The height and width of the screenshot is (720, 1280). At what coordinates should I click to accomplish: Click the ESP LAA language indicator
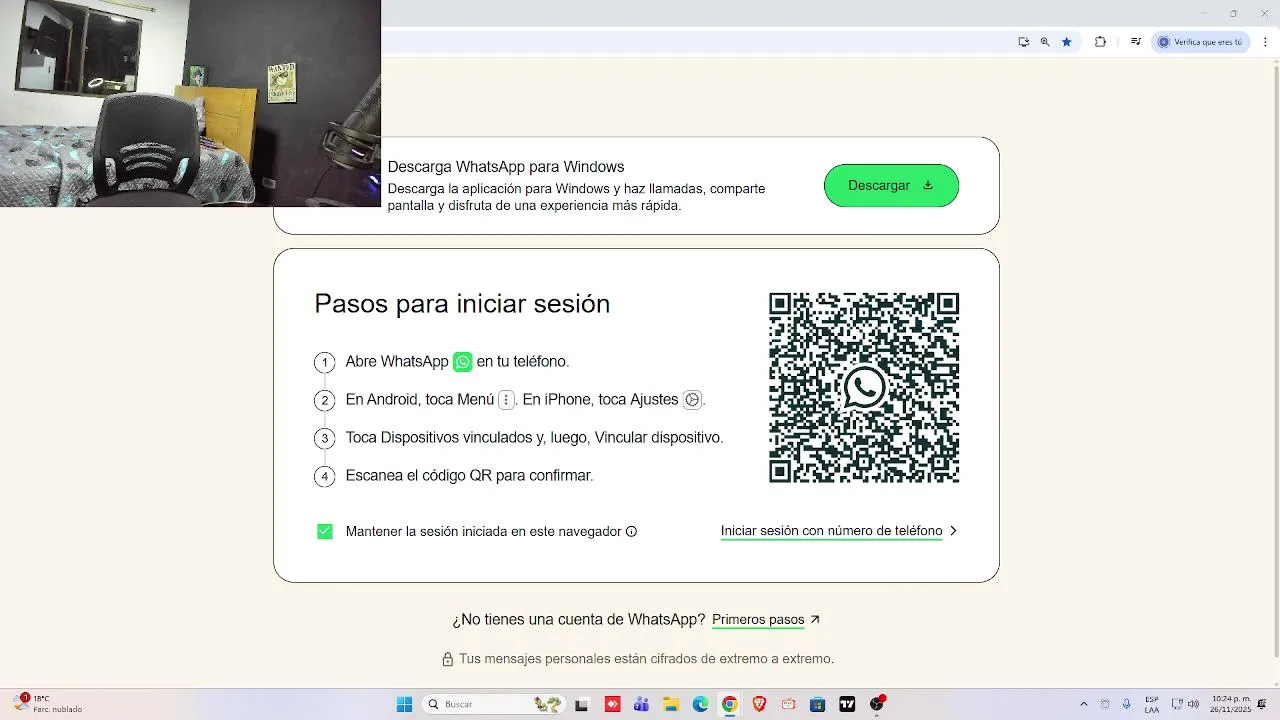(x=1152, y=704)
